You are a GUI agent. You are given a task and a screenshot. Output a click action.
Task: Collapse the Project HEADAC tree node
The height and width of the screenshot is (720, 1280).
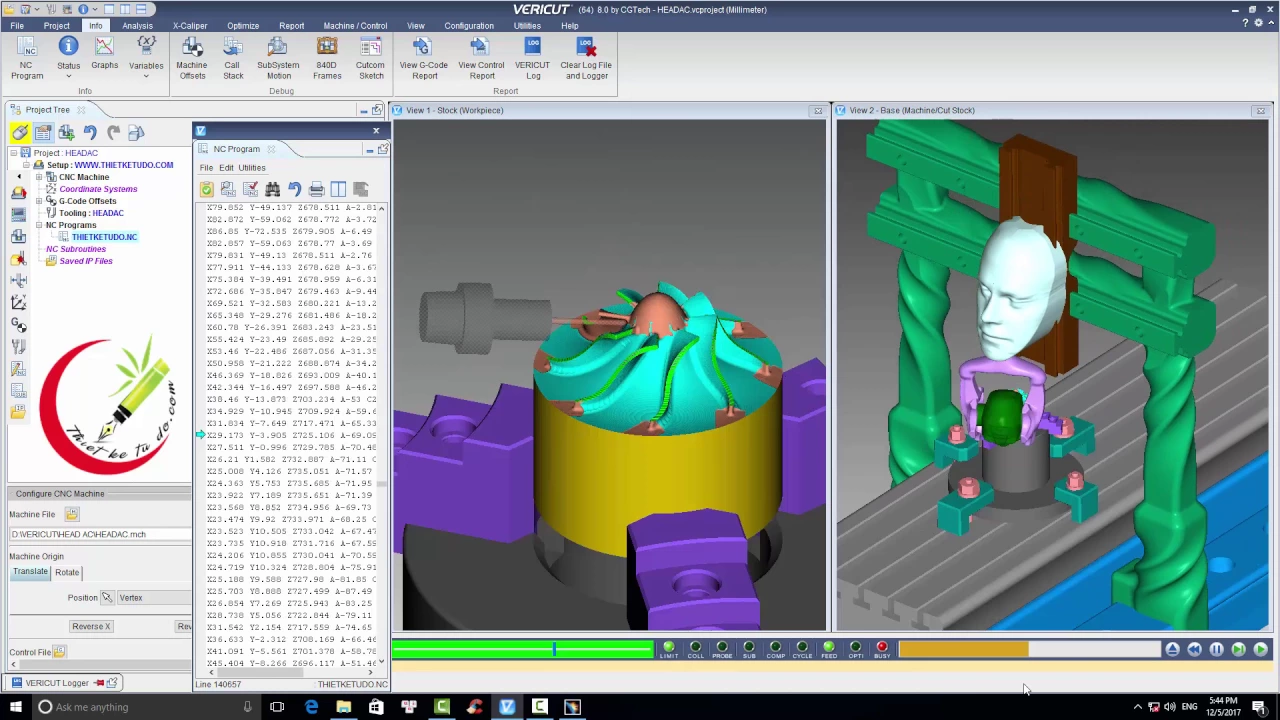coord(14,153)
